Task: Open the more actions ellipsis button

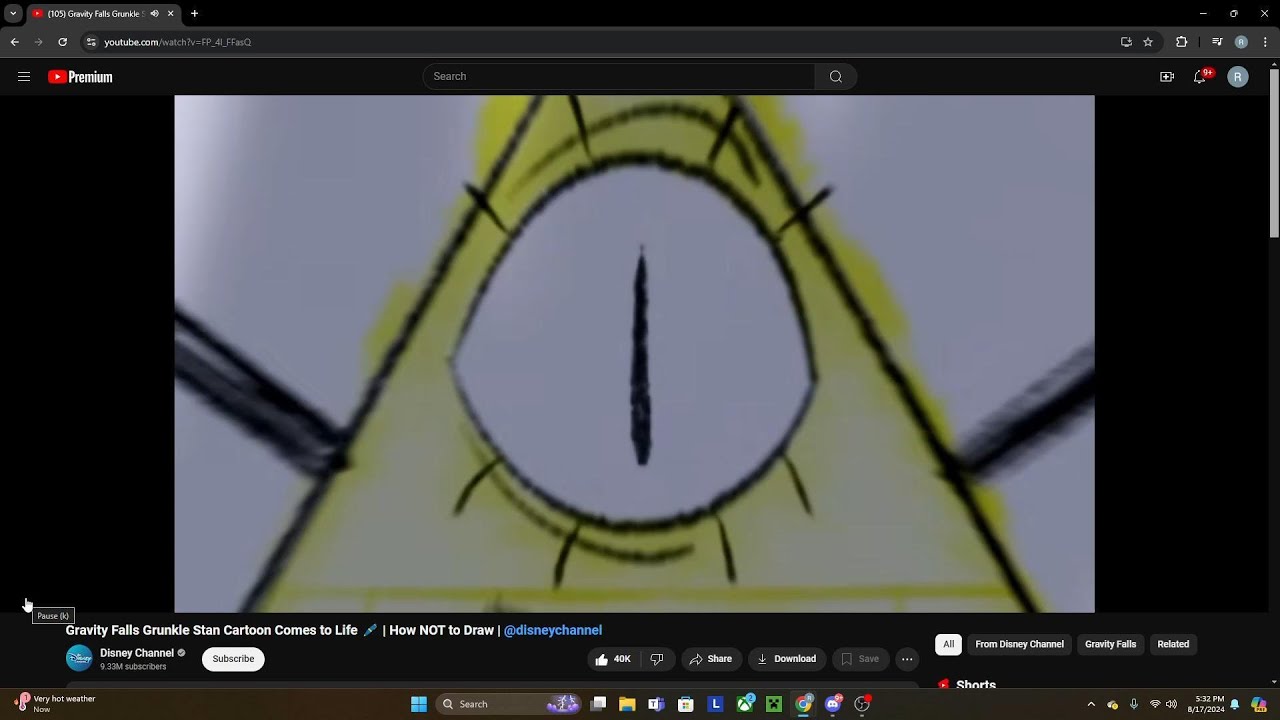Action: tap(907, 659)
